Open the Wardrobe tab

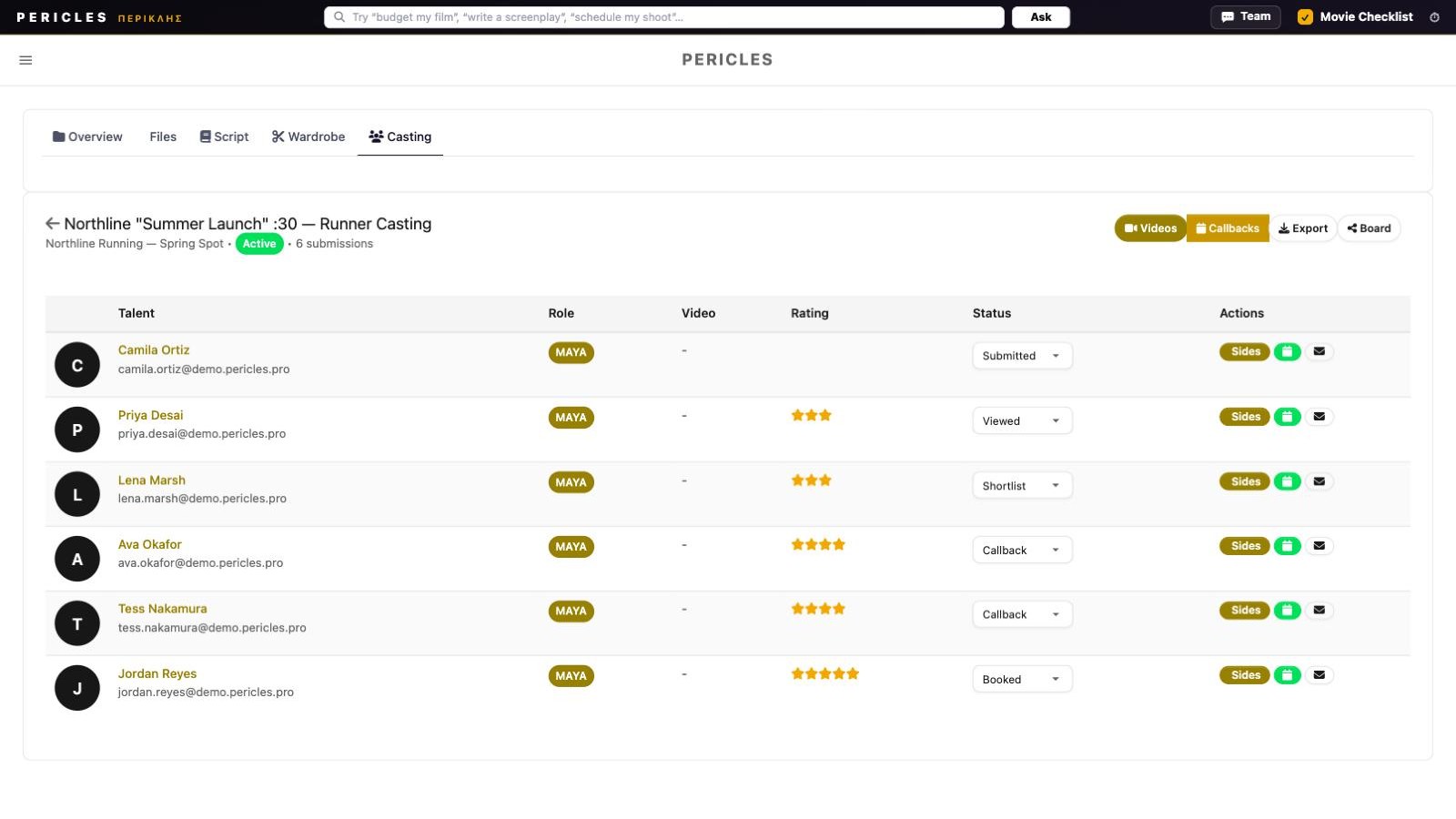[x=308, y=136]
